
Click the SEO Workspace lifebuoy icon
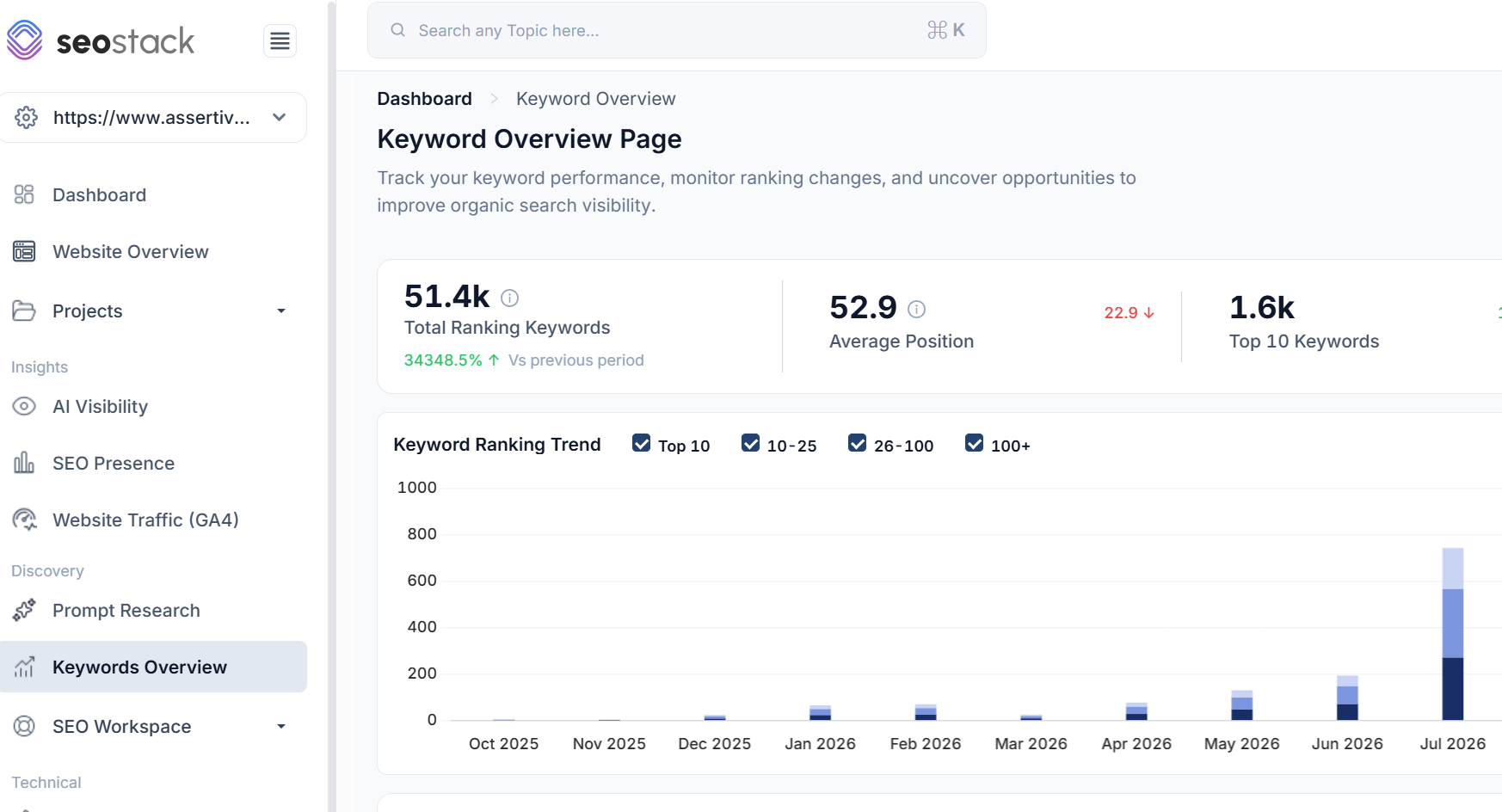24,726
